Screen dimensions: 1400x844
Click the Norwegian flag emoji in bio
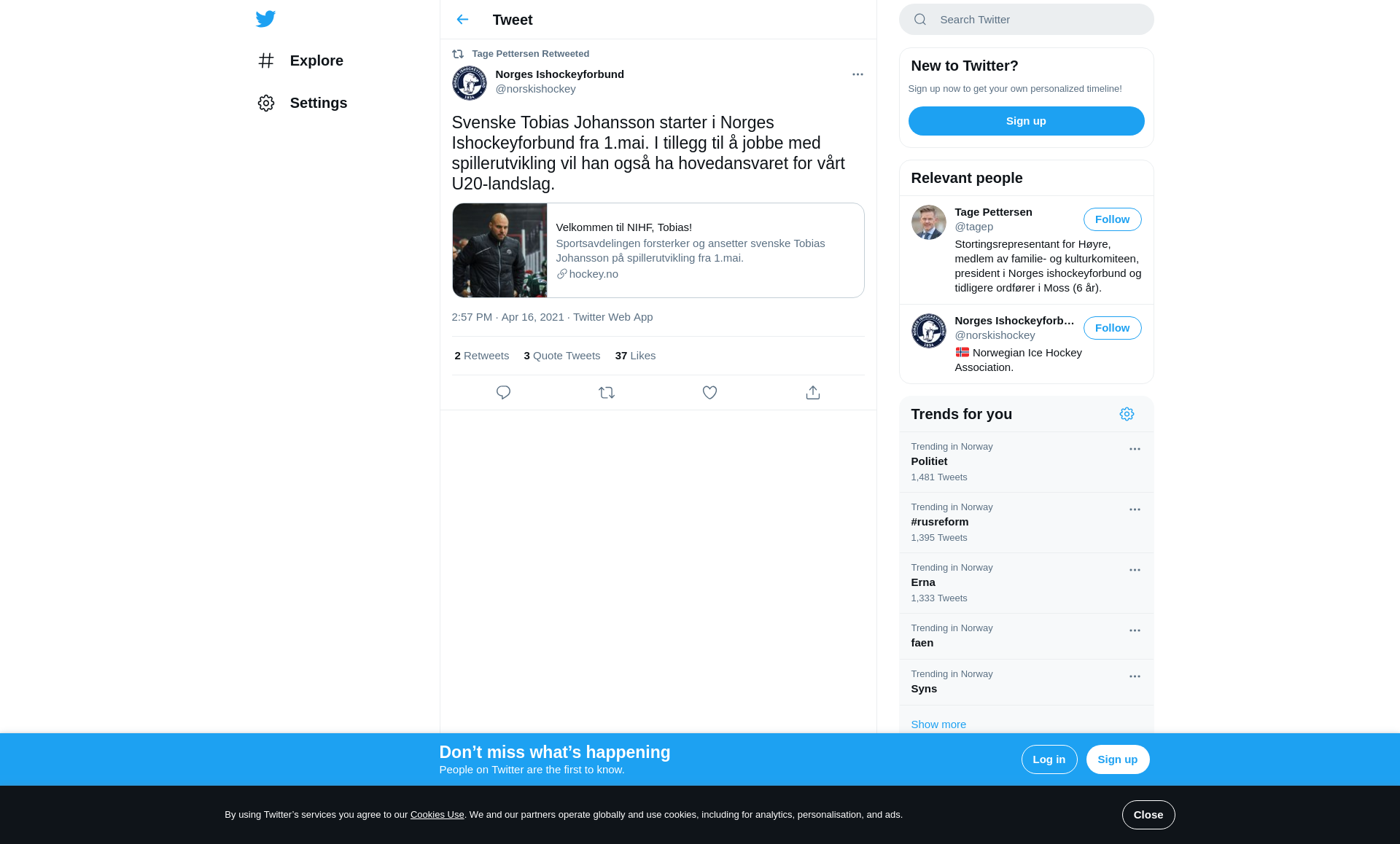[x=962, y=353]
